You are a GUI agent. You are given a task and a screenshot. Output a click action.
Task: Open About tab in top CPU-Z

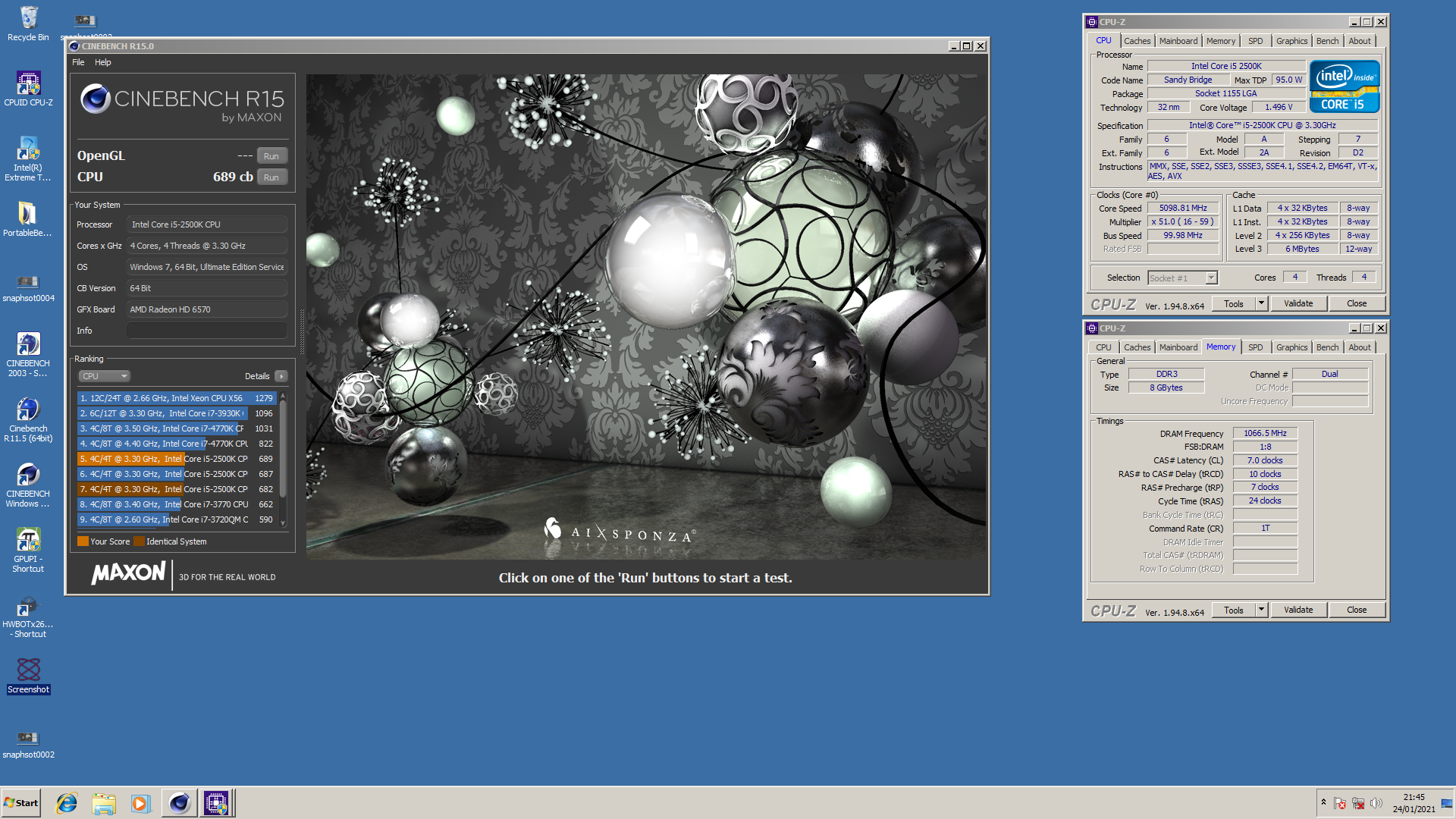pyautogui.click(x=1359, y=41)
